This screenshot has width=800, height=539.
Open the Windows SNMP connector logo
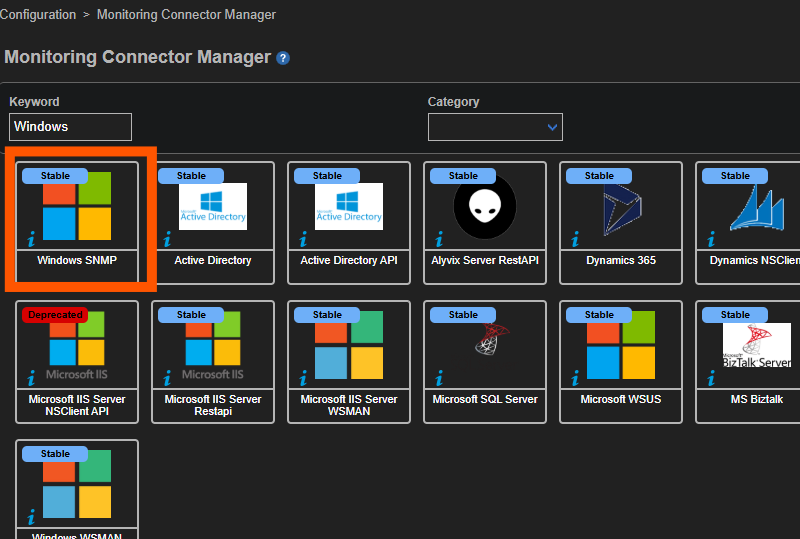pos(77,206)
